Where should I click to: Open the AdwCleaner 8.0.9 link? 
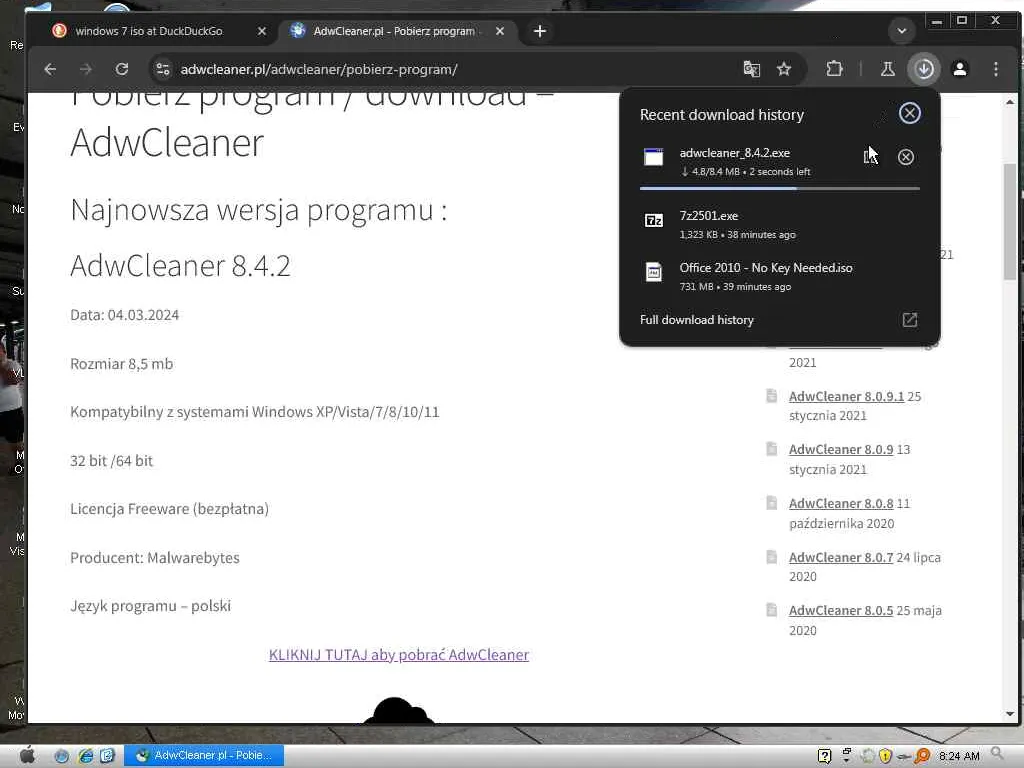tap(841, 449)
